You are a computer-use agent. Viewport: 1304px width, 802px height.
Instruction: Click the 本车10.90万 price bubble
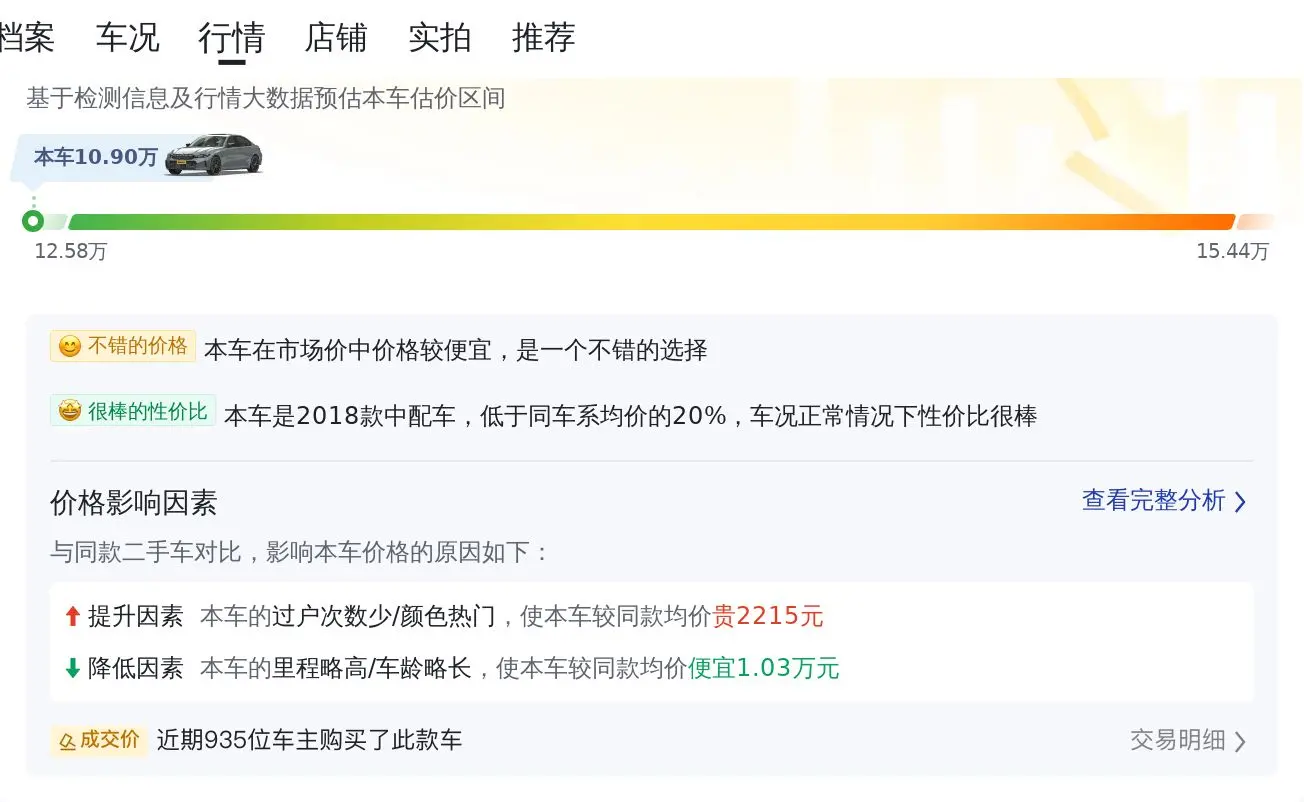point(96,157)
